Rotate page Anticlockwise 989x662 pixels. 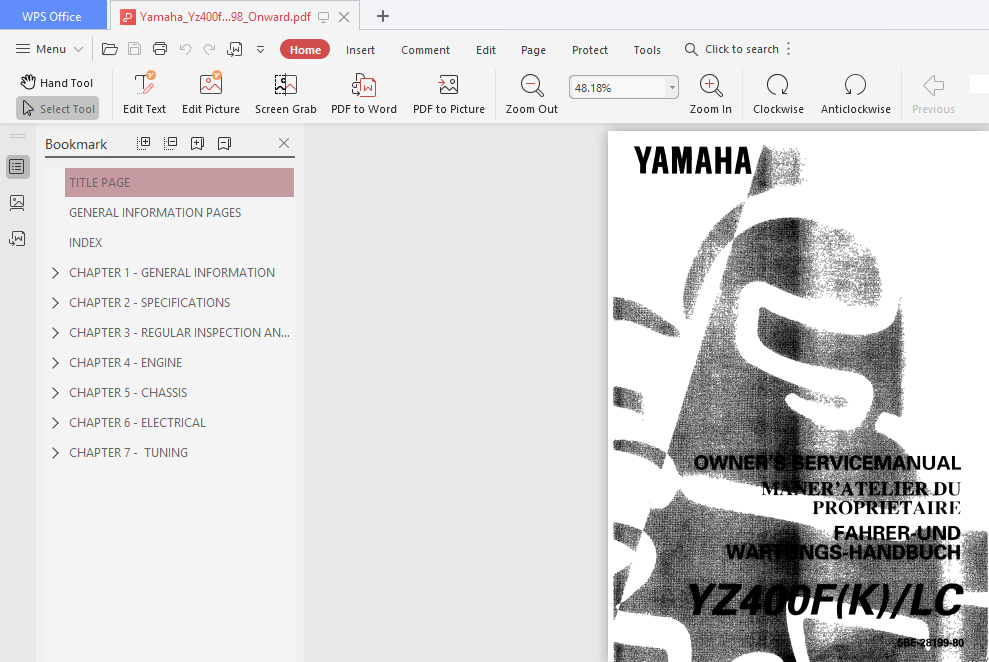pos(855,93)
